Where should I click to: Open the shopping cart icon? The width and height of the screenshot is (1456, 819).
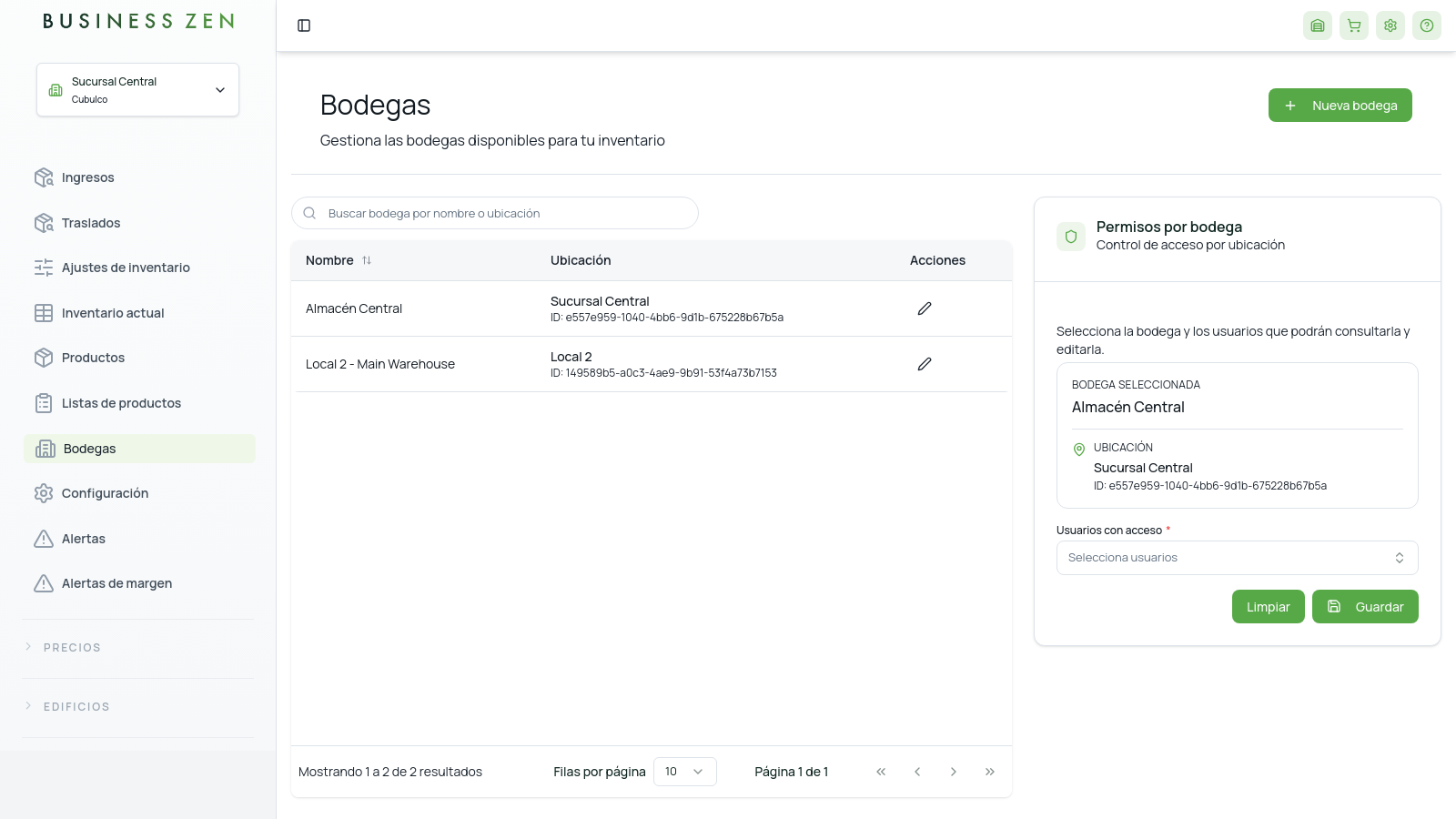click(x=1354, y=25)
